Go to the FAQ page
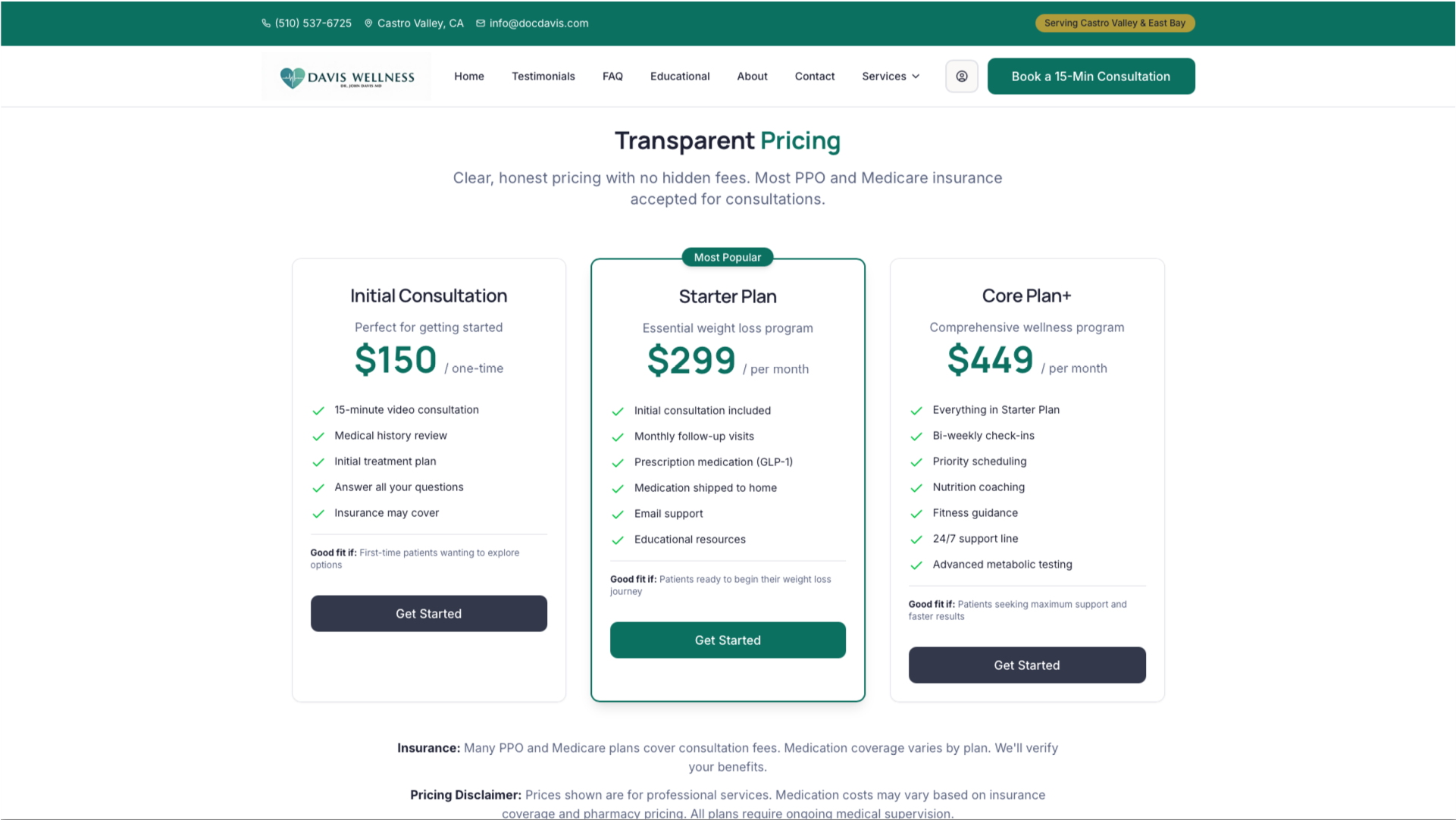The image size is (1456, 820). (612, 77)
